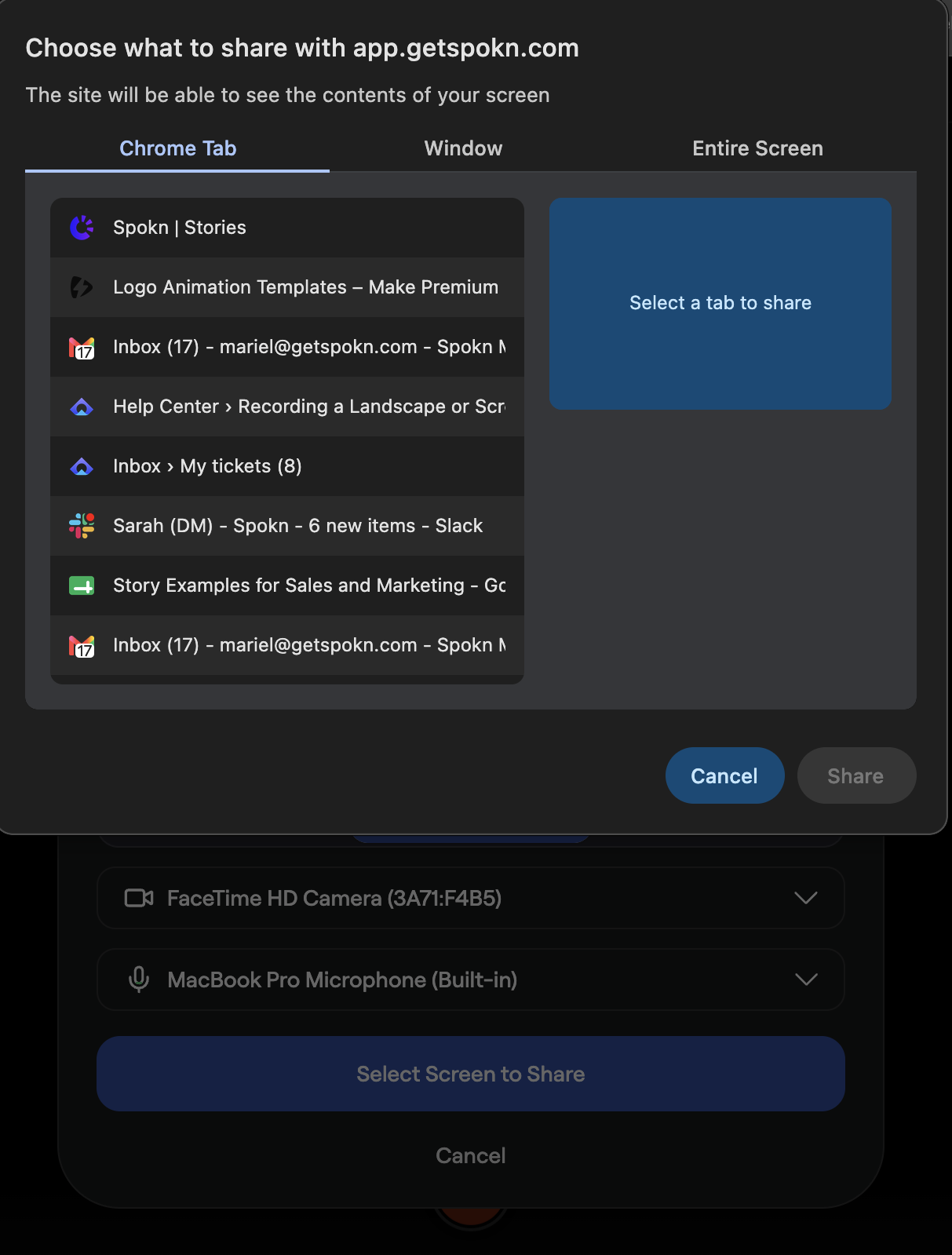Switch to the Window tab
952x1255 pixels.
pos(463,148)
